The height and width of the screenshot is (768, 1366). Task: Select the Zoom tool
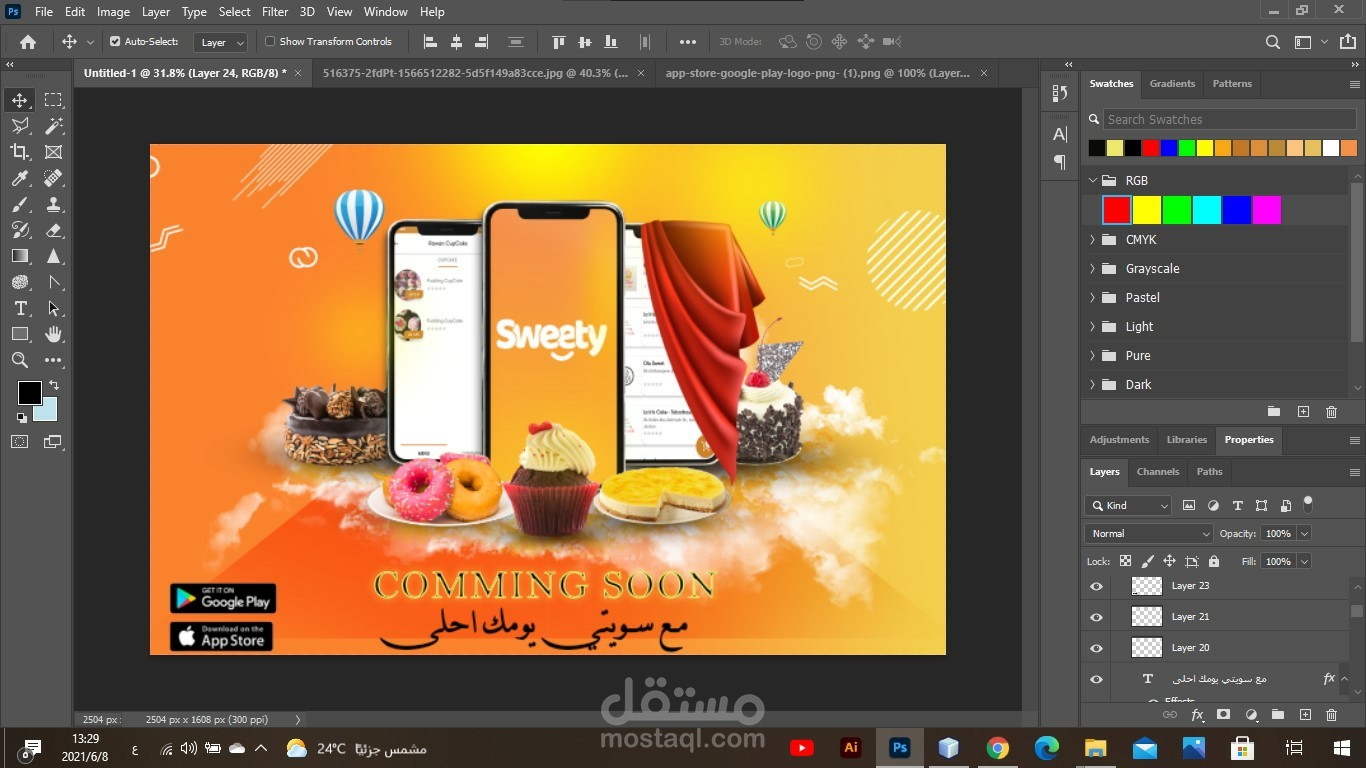coord(20,360)
